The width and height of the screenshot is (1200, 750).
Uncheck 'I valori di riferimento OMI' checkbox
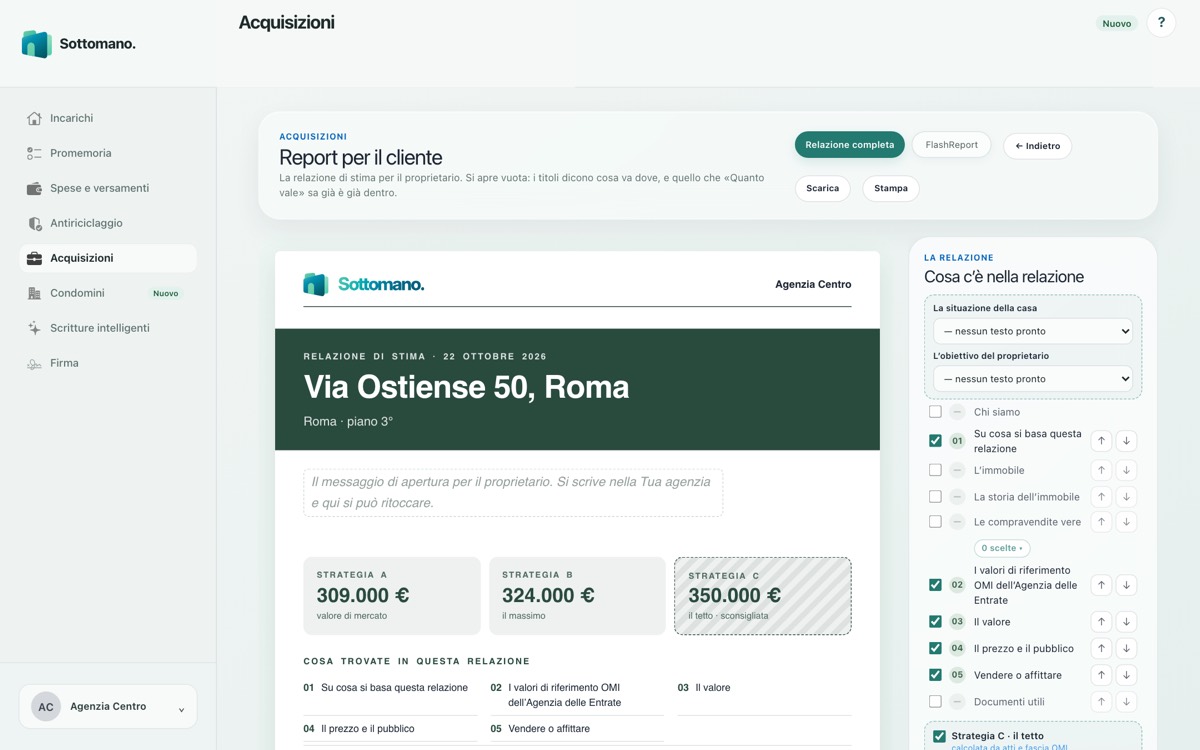tap(935, 585)
